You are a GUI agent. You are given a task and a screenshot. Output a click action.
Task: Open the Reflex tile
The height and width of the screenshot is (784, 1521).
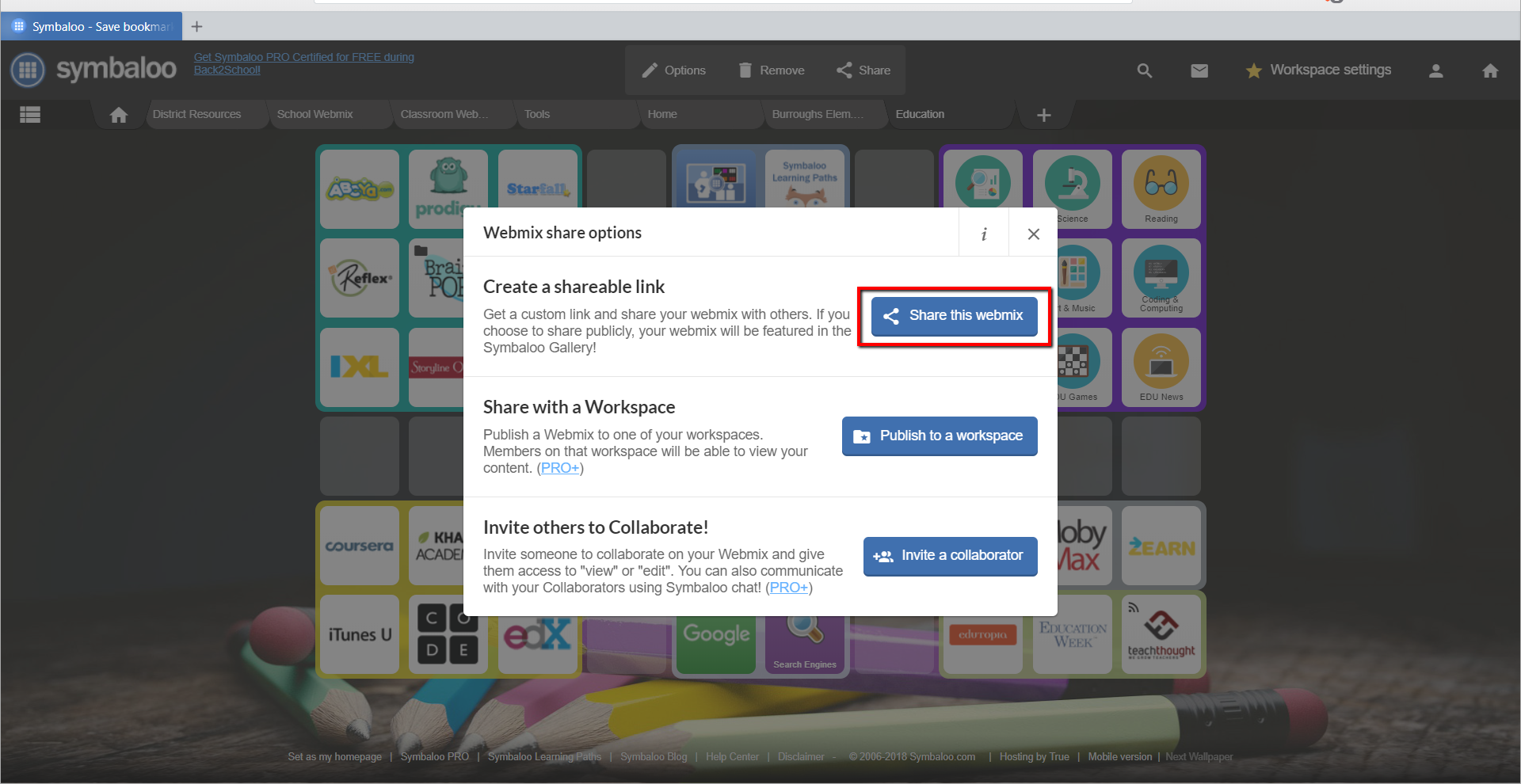[x=360, y=278]
